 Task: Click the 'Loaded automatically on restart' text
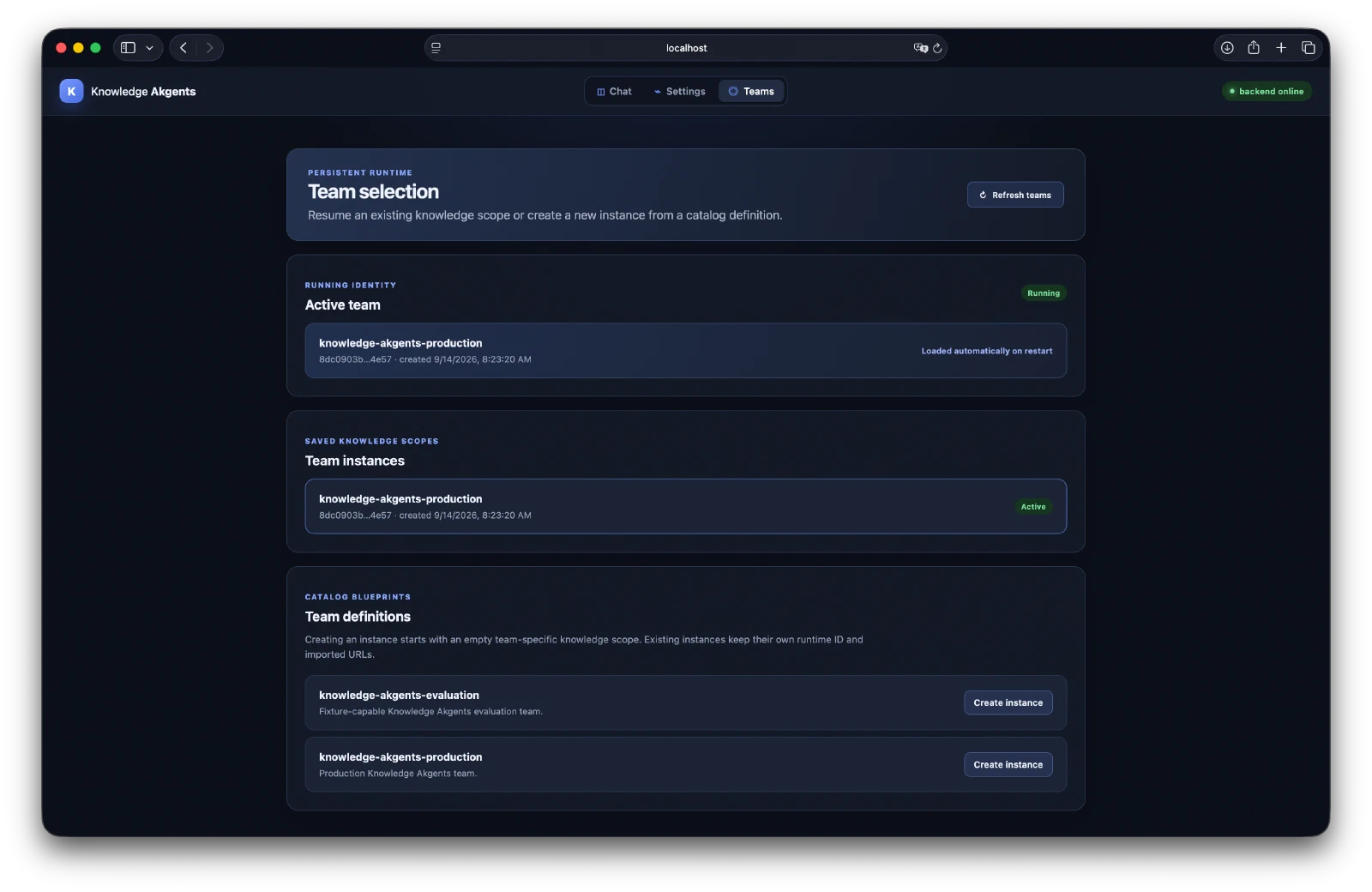[987, 351]
